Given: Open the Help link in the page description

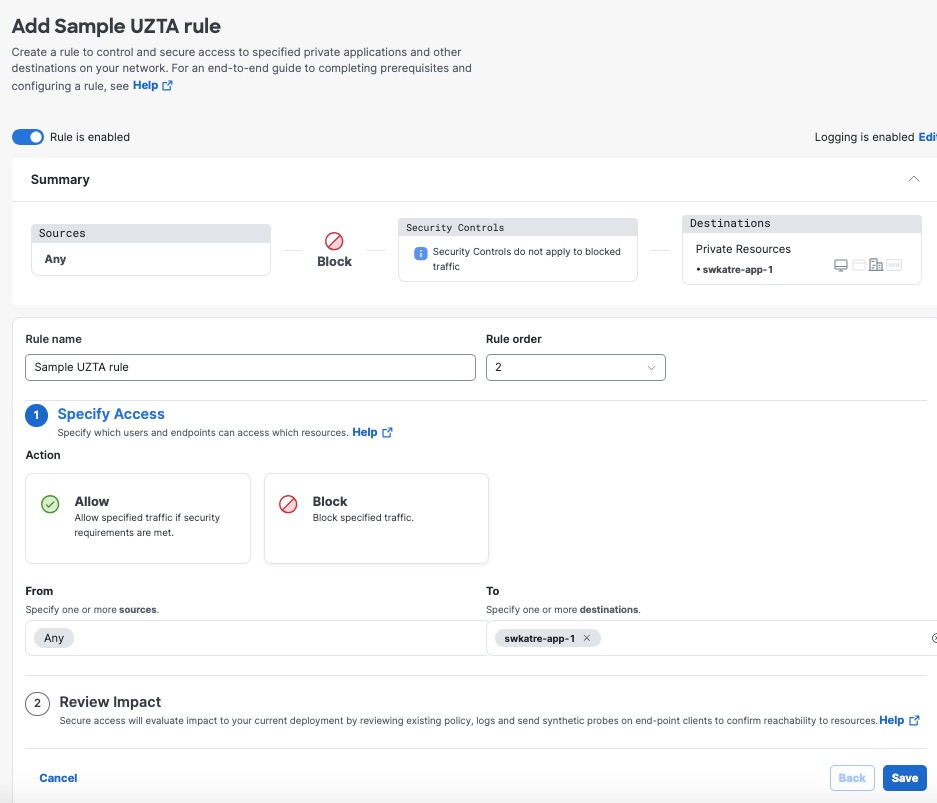Looking at the screenshot, I should tap(152, 86).
